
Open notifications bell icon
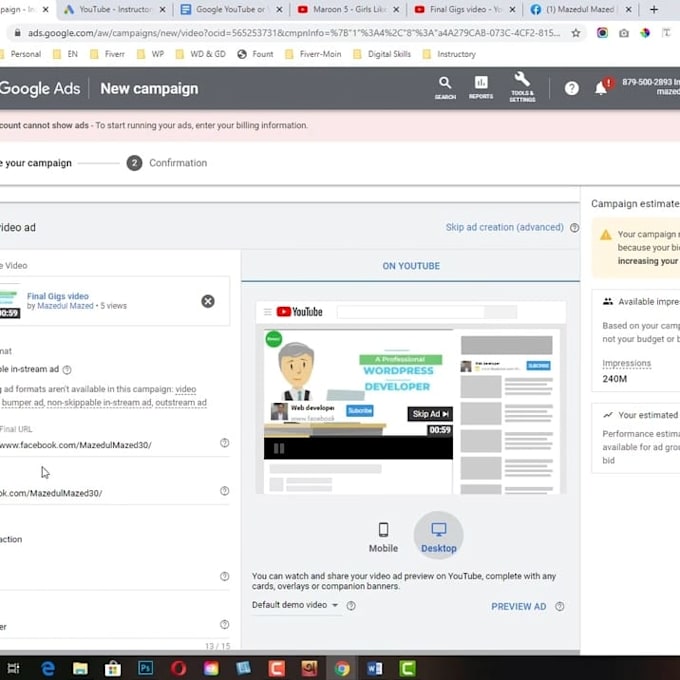[x=601, y=88]
